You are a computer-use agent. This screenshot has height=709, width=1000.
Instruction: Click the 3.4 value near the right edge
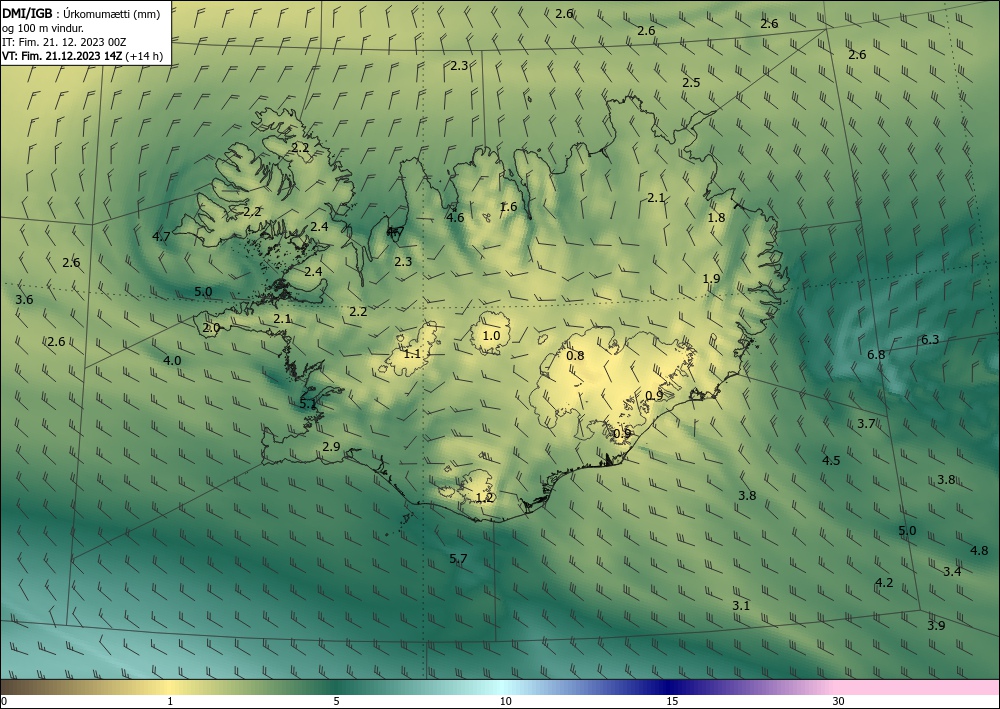point(952,571)
